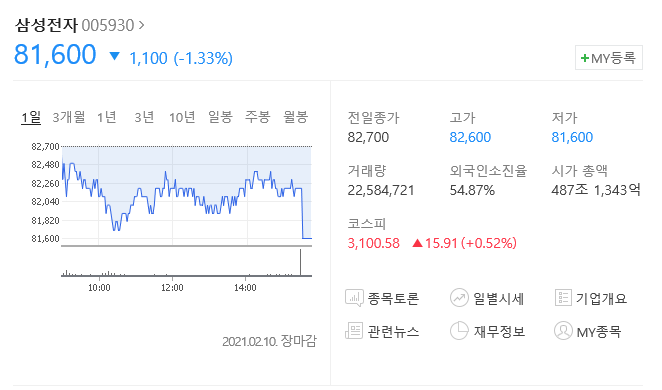
Task: Click the 외국인소진율 value 54.87%
Action: pyautogui.click(x=472, y=190)
